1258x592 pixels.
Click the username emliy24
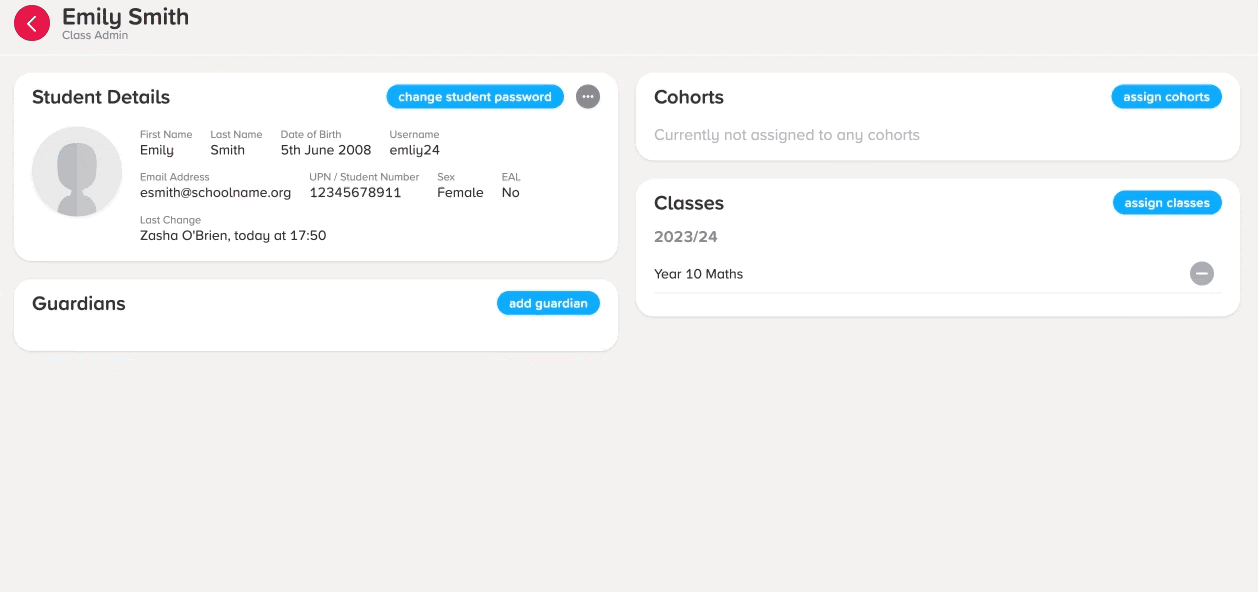[x=414, y=150]
